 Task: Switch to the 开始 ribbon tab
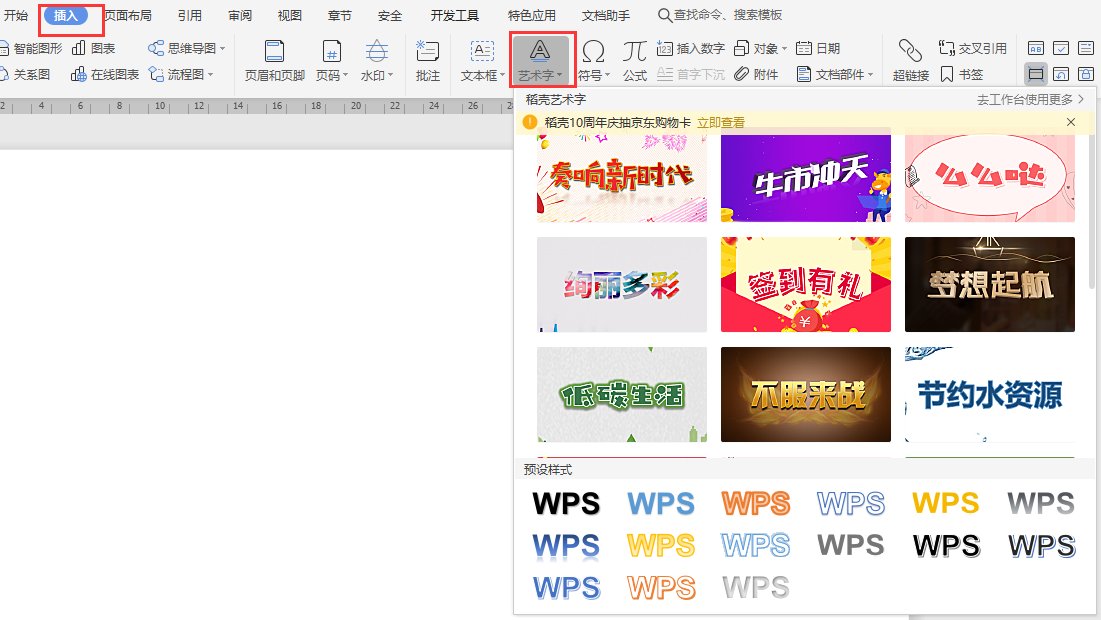click(x=15, y=15)
